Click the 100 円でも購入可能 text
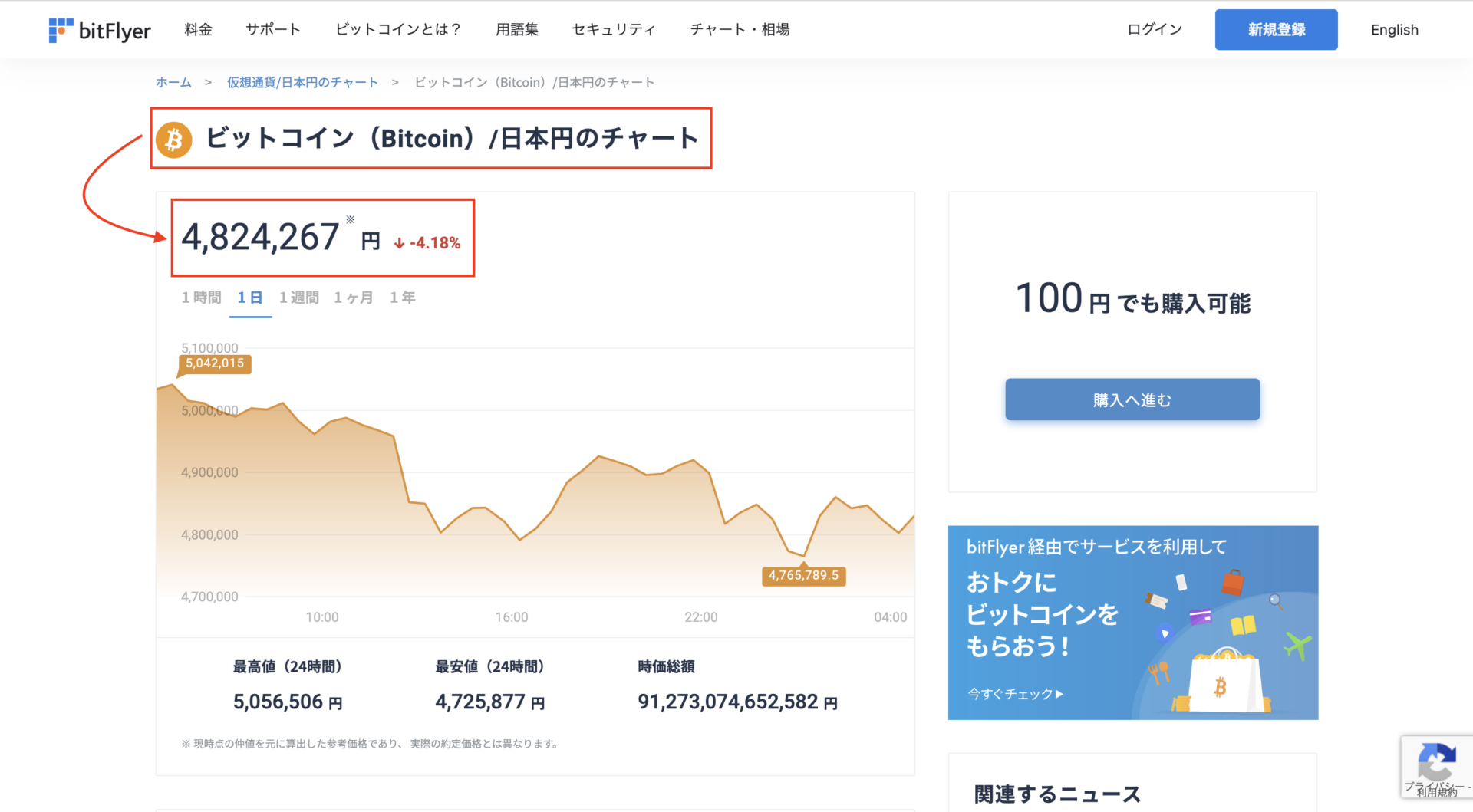Image resolution: width=1473 pixels, height=812 pixels. [x=1133, y=299]
